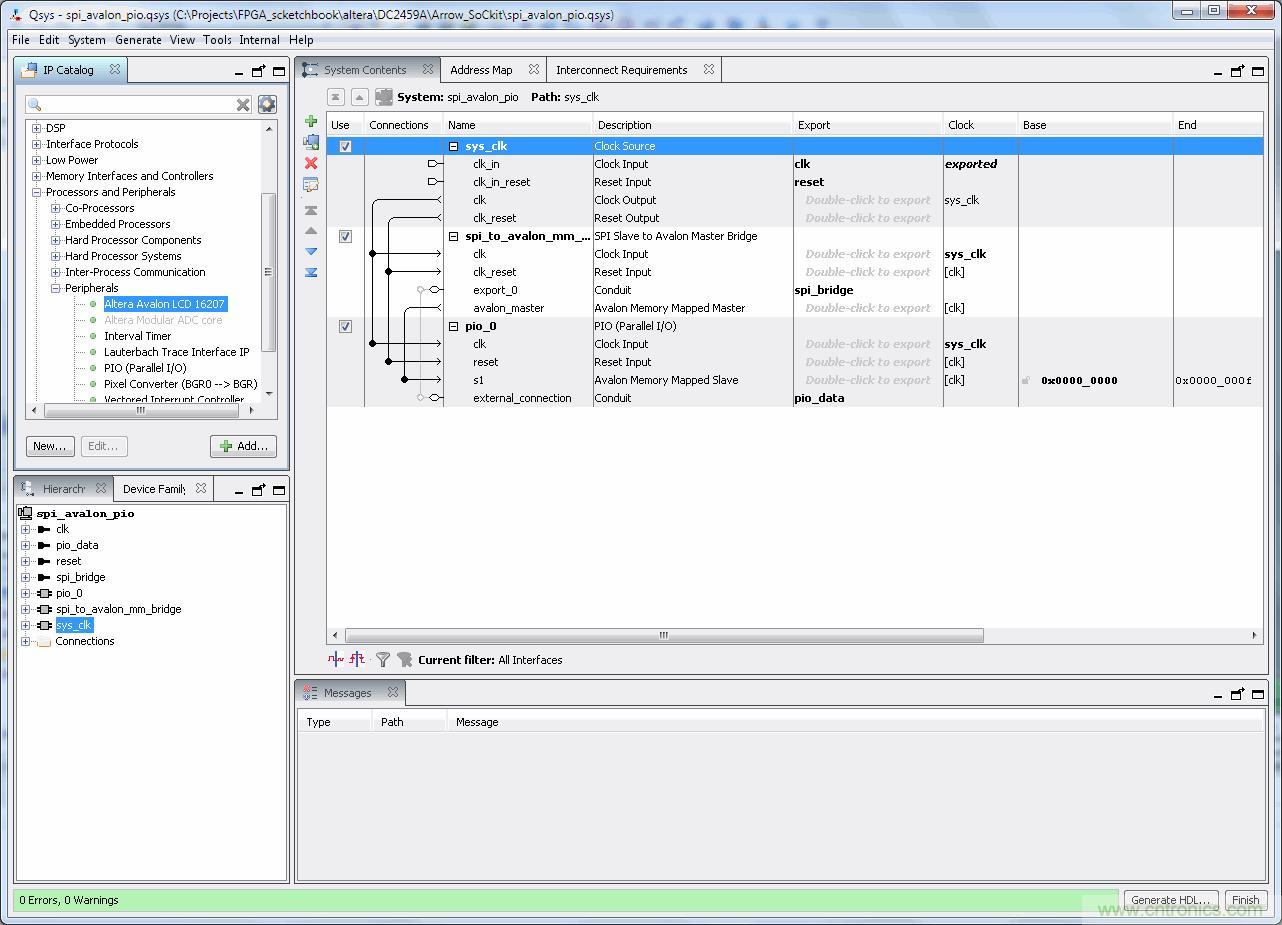Screen dimensions: 1282x925
Task: Toggle Use checkbox for spi_to_avalon_mm bridge
Action: pos(345,237)
